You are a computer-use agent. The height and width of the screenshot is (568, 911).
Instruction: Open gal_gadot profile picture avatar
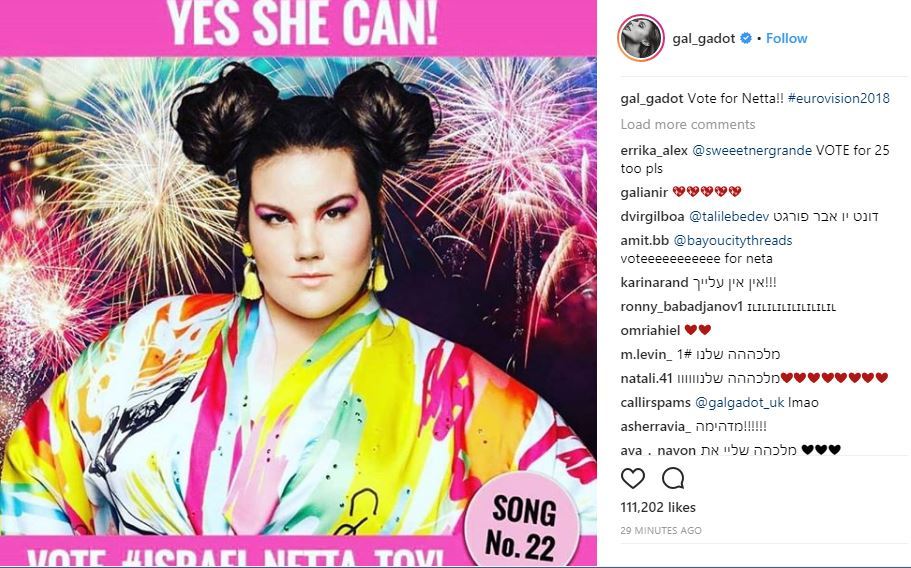point(641,38)
